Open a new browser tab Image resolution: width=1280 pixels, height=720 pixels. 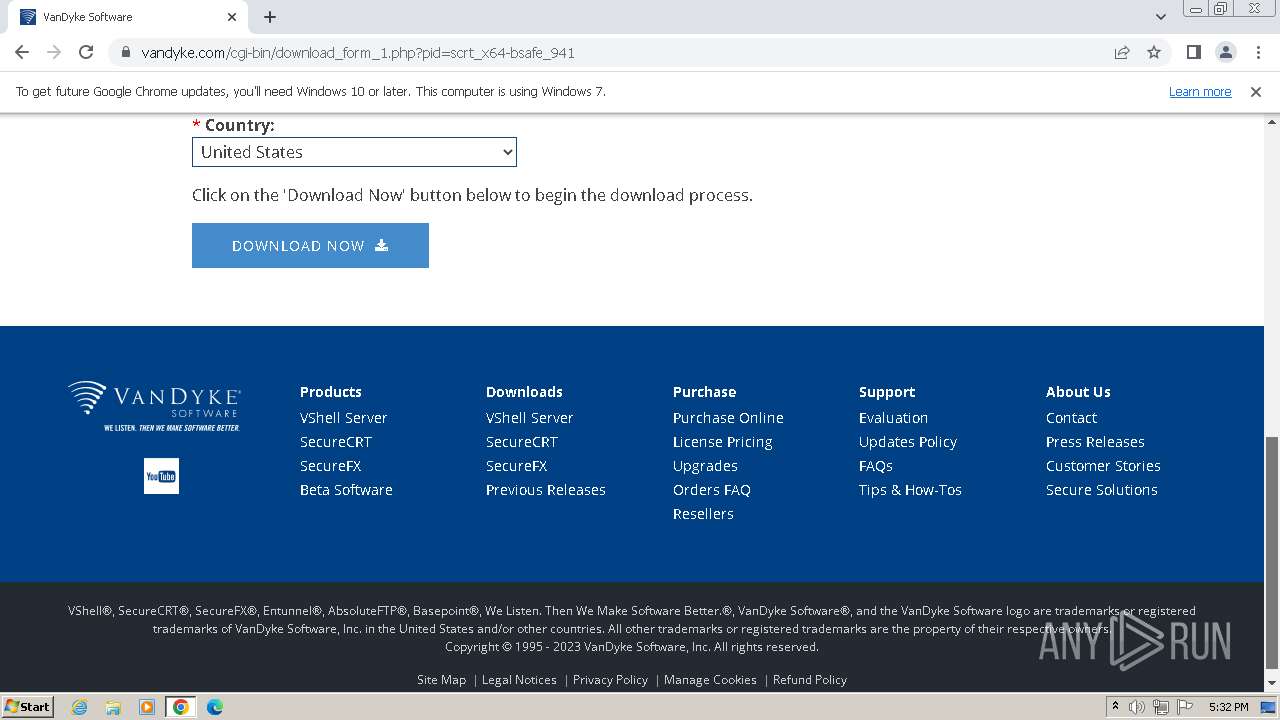pos(270,17)
